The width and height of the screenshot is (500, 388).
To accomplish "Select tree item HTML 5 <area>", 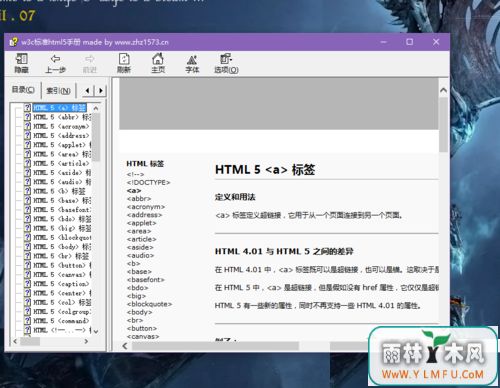I will pyautogui.click(x=62, y=154).
